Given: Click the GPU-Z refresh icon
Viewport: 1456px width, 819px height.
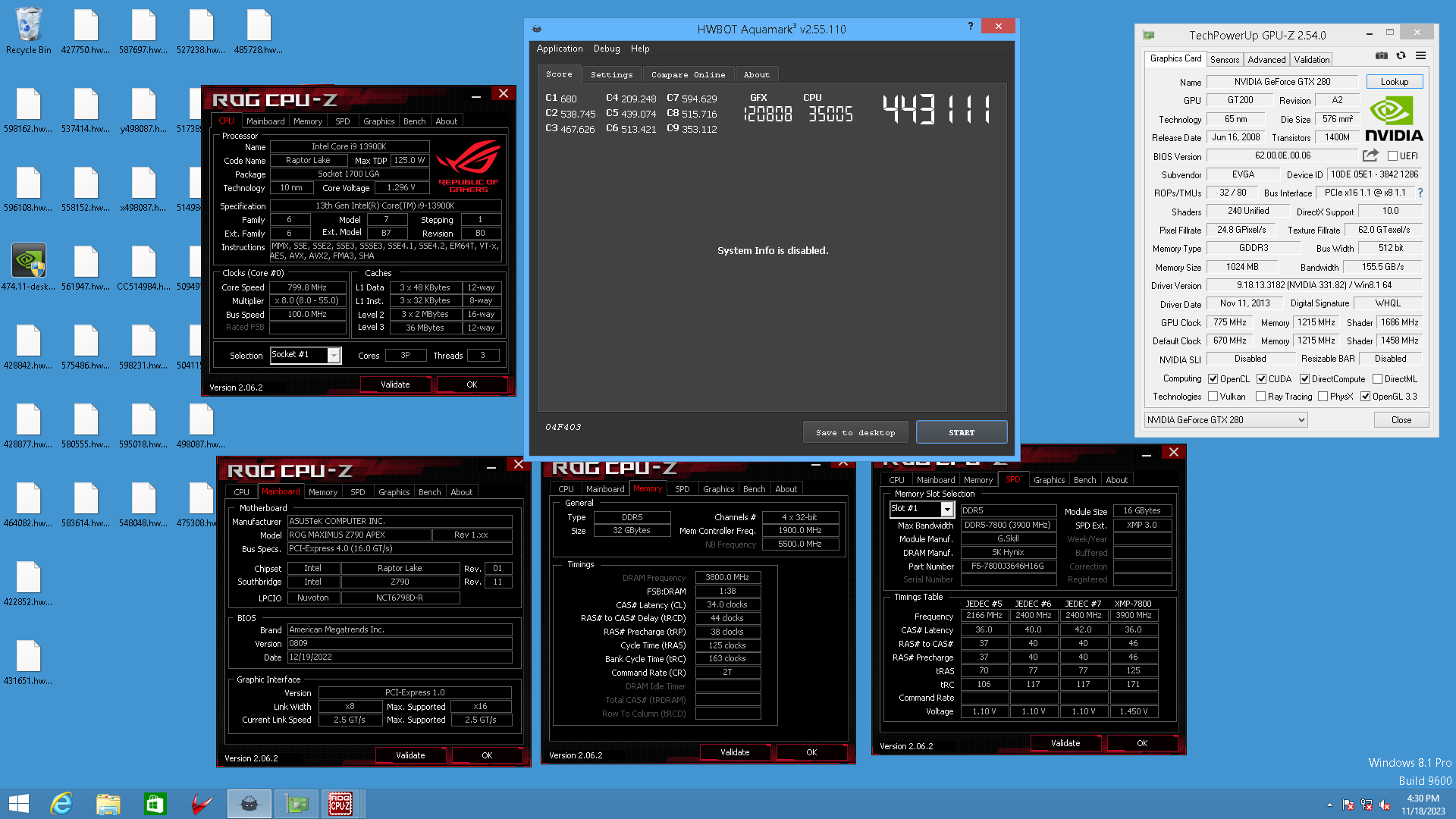Looking at the screenshot, I should pyautogui.click(x=1401, y=55).
